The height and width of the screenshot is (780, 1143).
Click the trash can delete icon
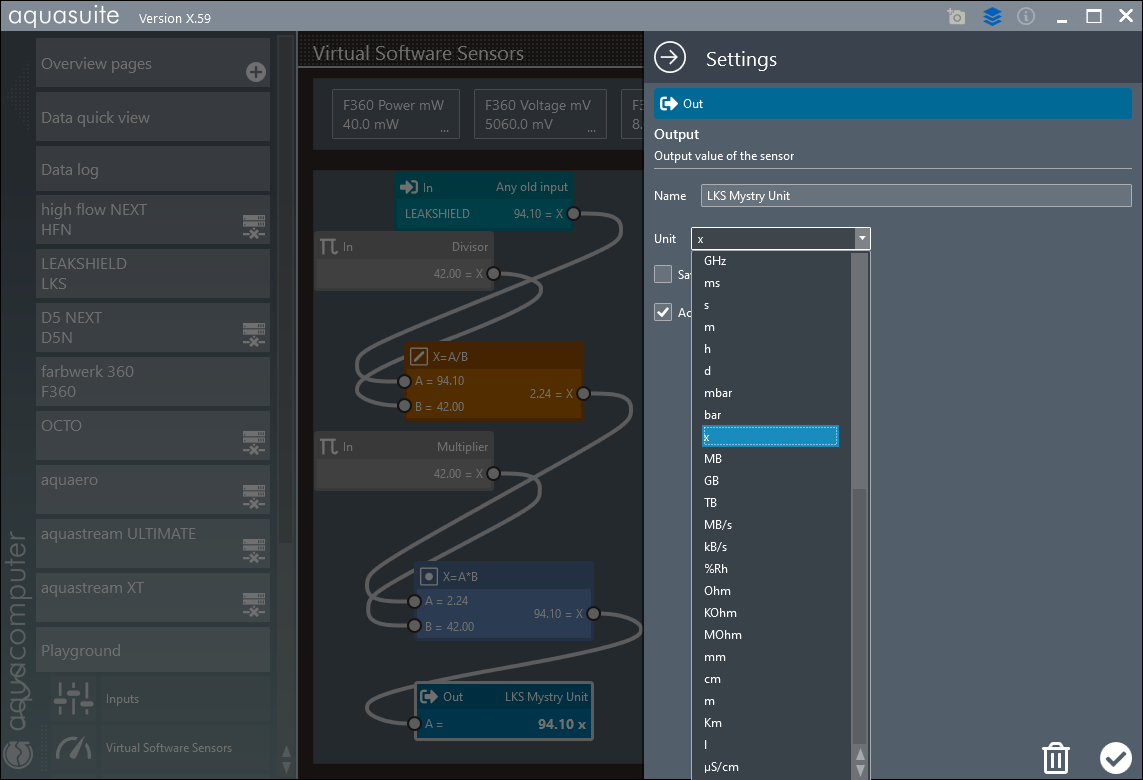1056,757
